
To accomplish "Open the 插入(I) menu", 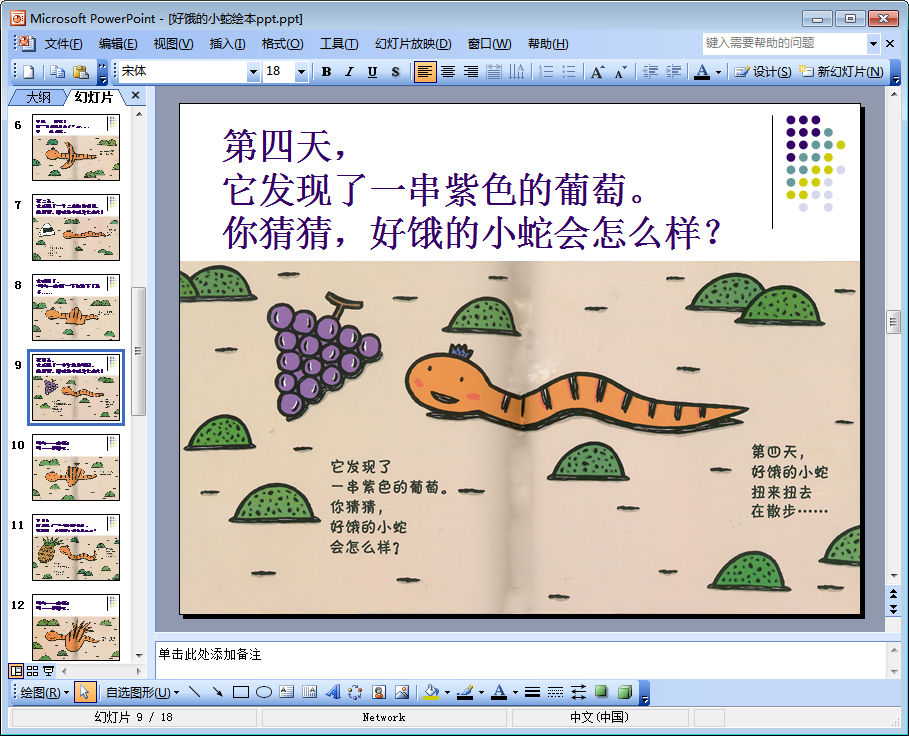I will [x=227, y=43].
